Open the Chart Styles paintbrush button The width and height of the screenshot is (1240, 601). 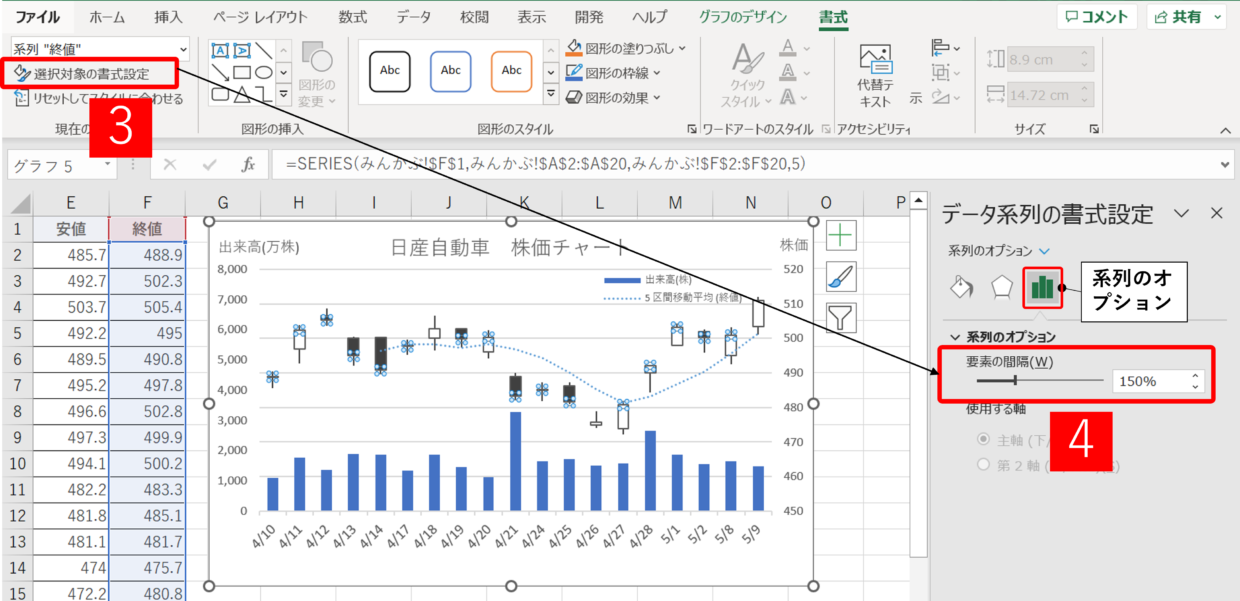(841, 277)
